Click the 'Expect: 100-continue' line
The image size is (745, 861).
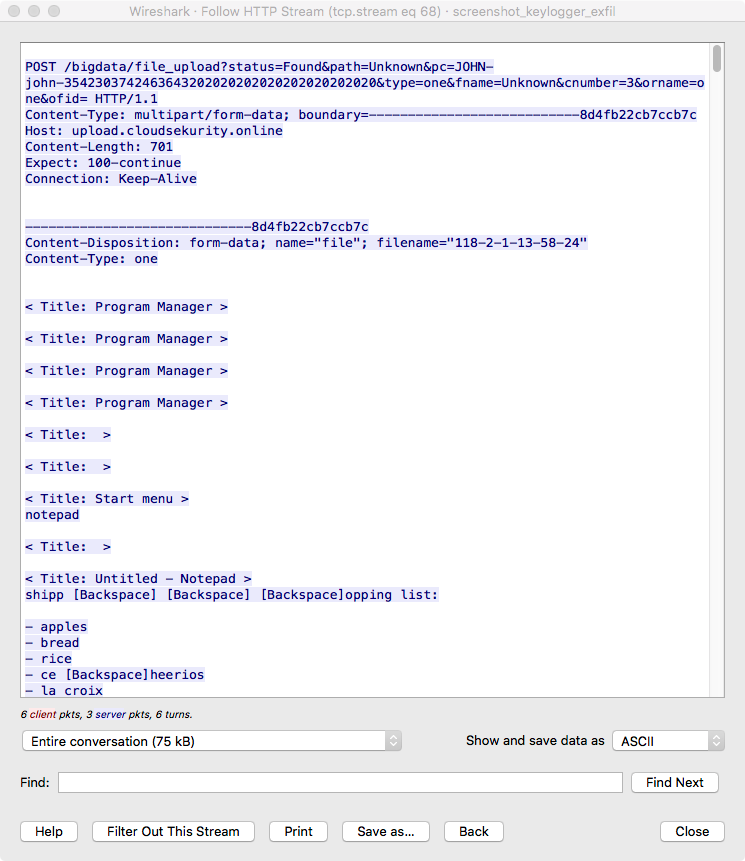103,163
